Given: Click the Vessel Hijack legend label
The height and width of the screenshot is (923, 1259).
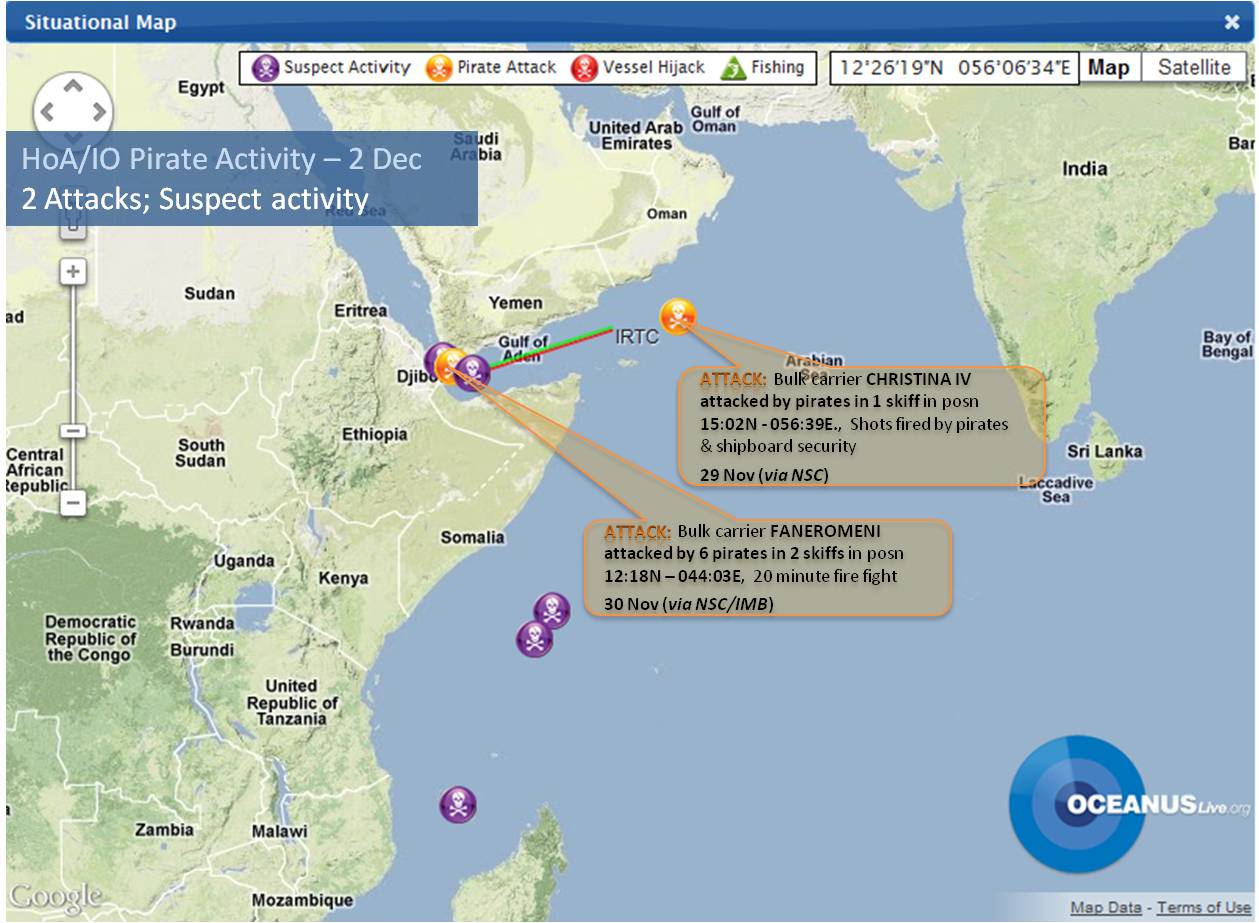Looking at the screenshot, I should click(x=654, y=67).
